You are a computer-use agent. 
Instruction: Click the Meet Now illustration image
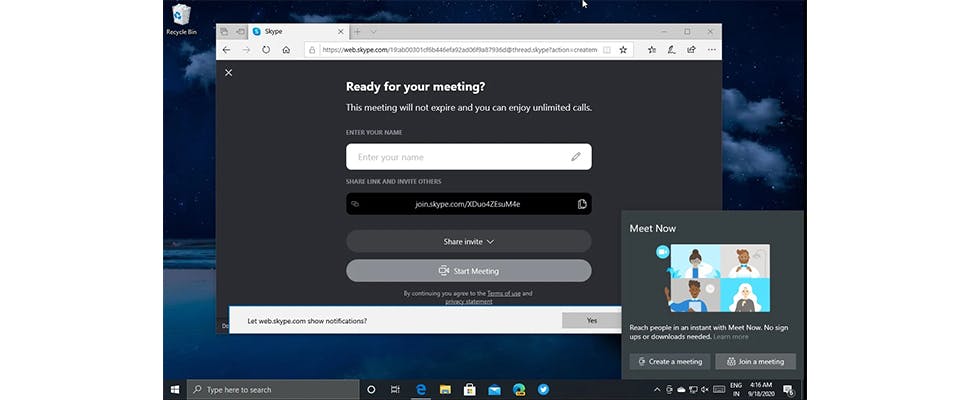(x=713, y=278)
